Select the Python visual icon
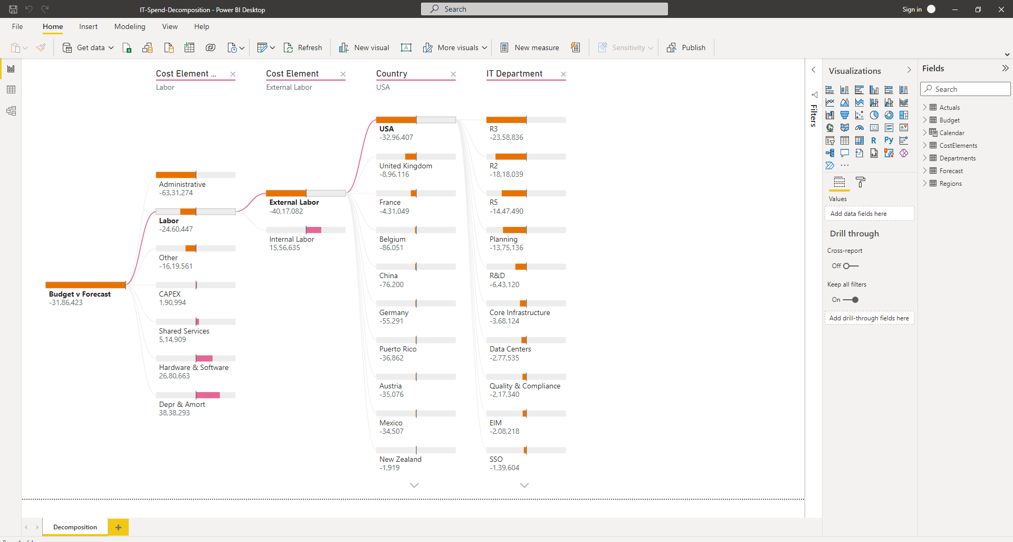Screen dimensions: 1013x542 [889, 141]
